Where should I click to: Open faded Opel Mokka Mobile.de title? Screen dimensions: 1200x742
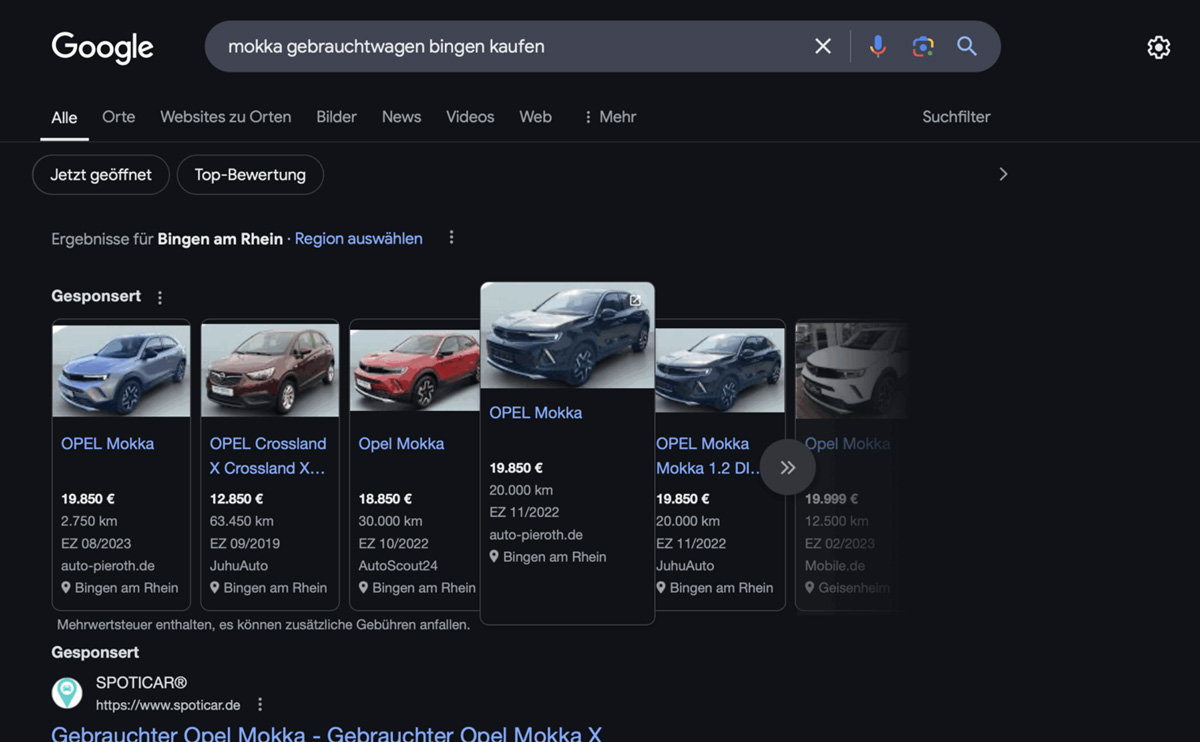click(847, 444)
